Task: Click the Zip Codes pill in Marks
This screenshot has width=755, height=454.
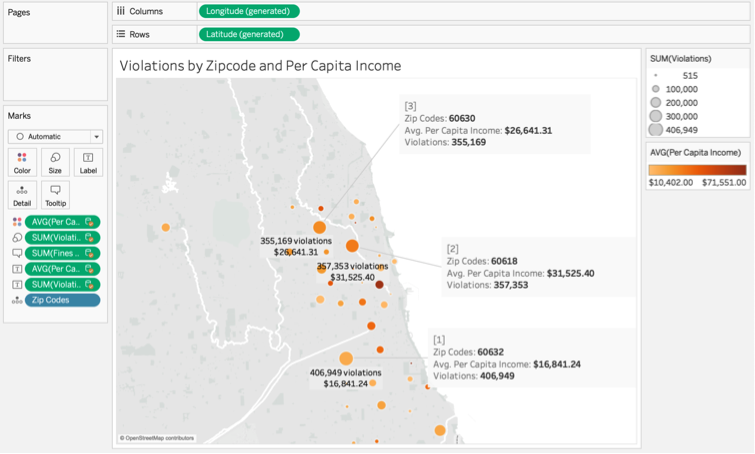Action: [x=63, y=300]
